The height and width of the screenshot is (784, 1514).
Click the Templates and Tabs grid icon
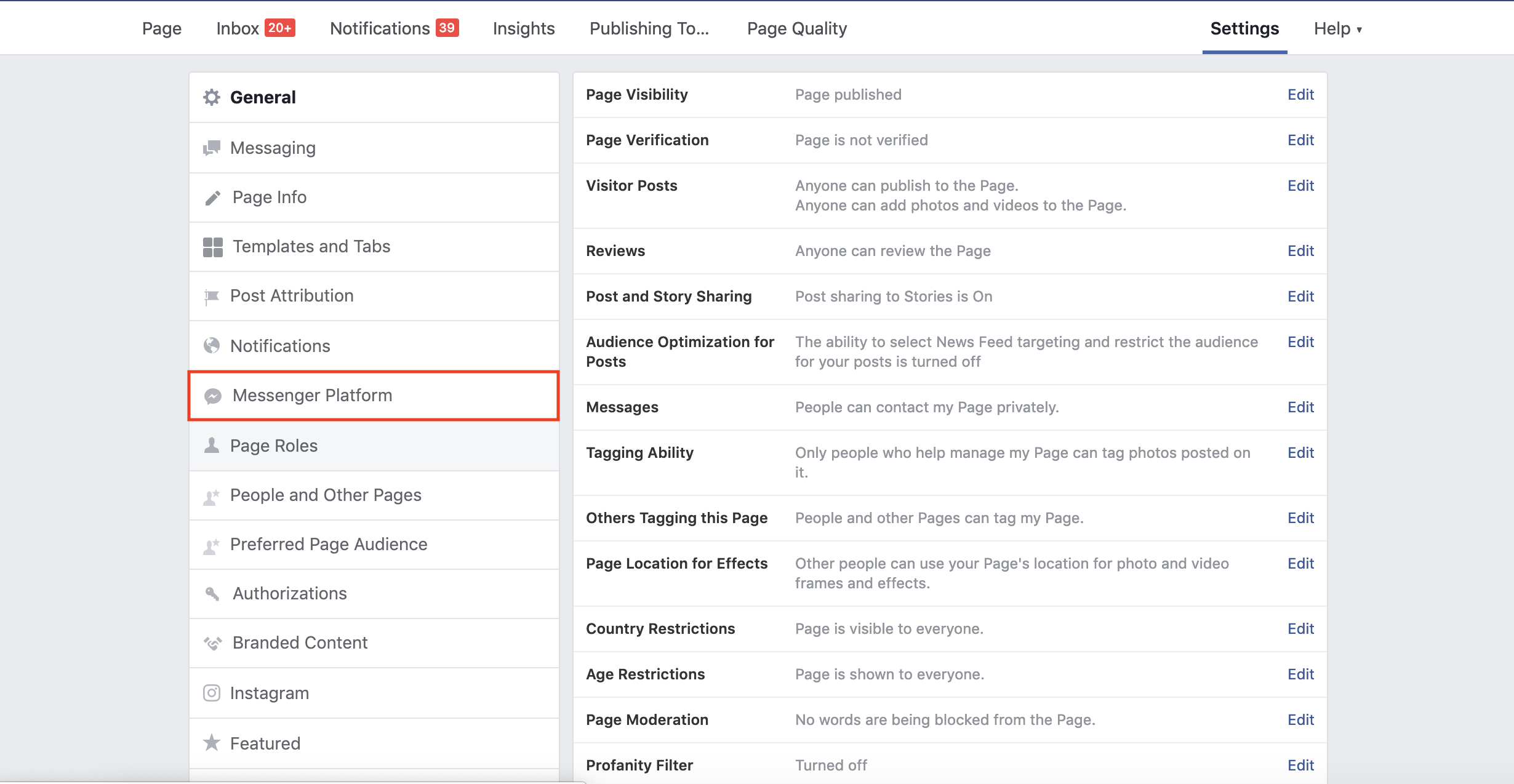coord(212,247)
